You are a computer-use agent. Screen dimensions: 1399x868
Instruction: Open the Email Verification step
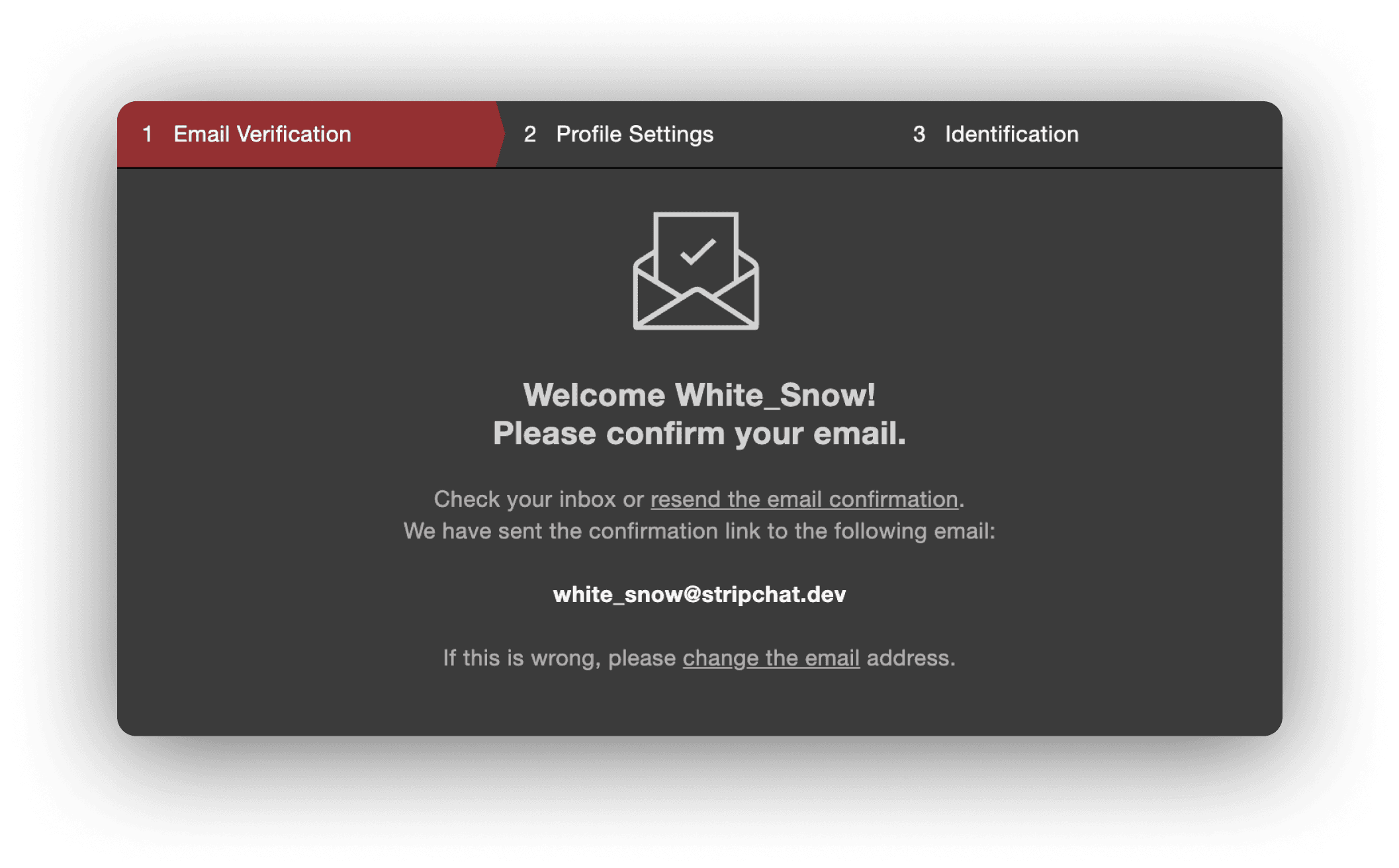(x=262, y=134)
